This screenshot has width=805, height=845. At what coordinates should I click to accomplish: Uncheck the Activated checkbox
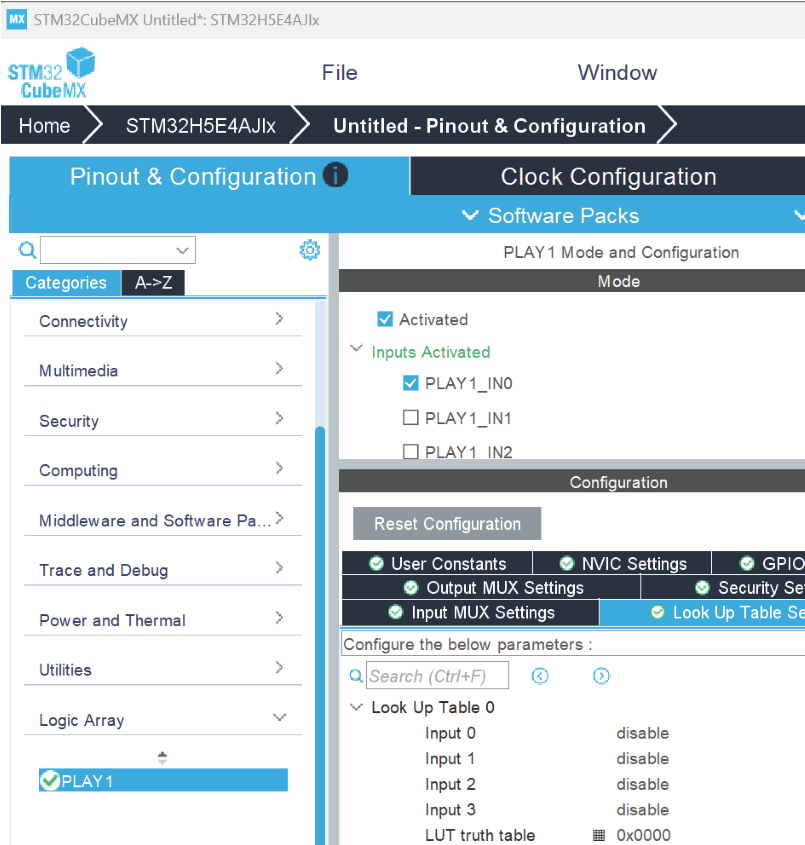[385, 319]
